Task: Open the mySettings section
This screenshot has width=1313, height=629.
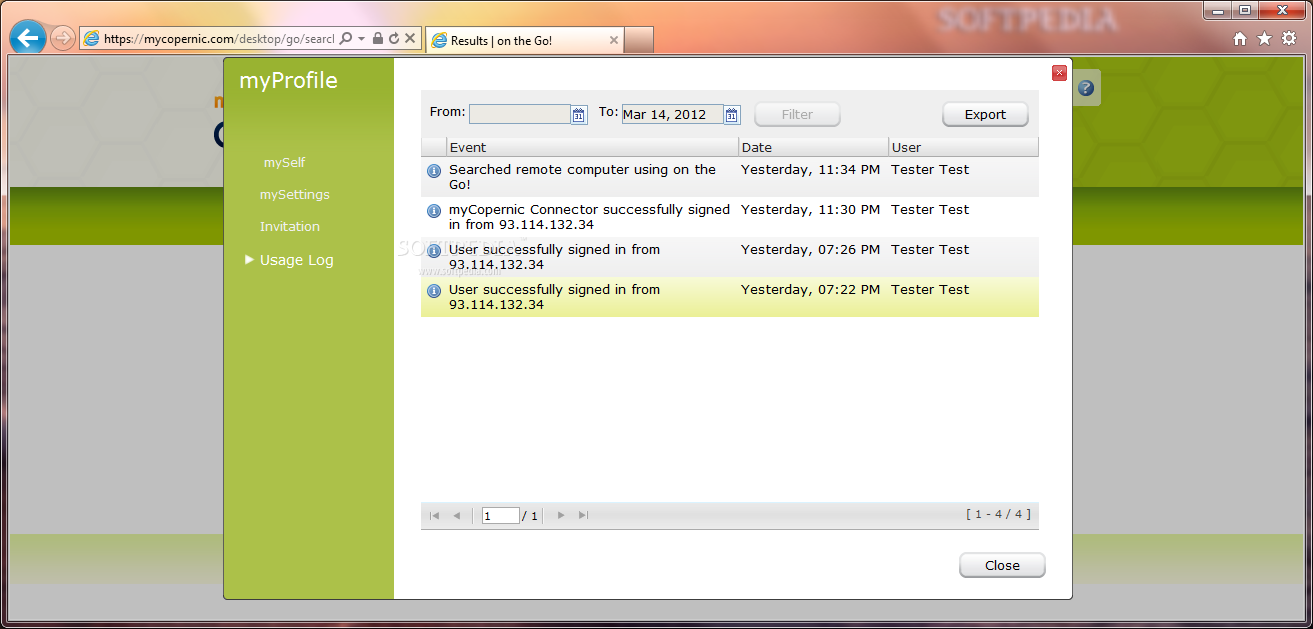Action: pyautogui.click(x=294, y=194)
